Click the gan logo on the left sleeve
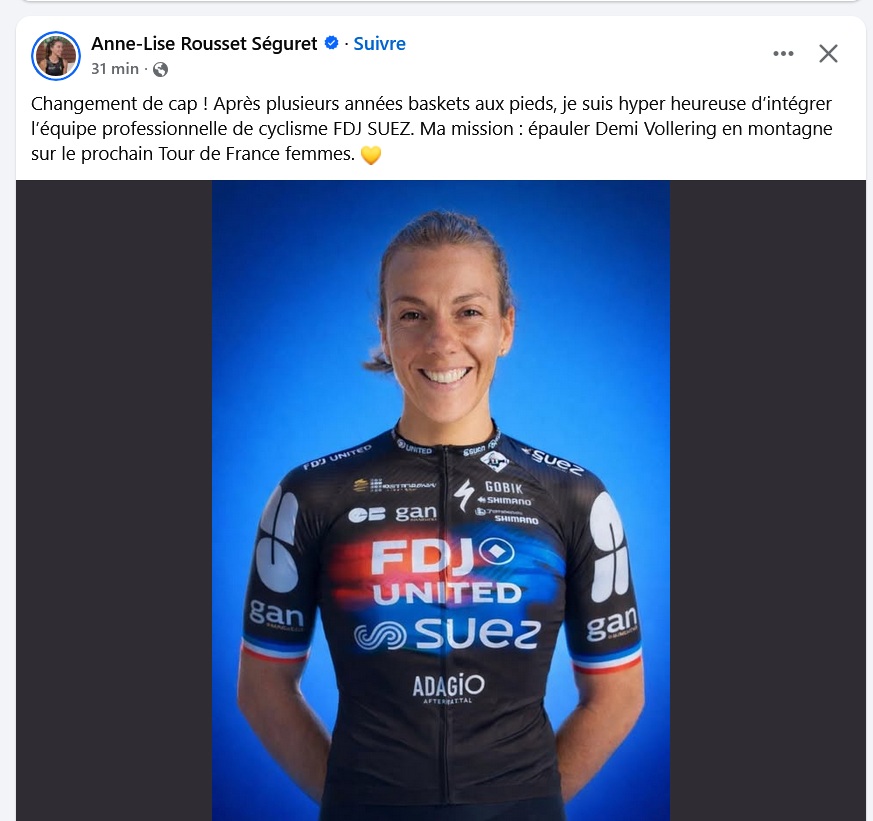 pyautogui.click(x=276, y=614)
